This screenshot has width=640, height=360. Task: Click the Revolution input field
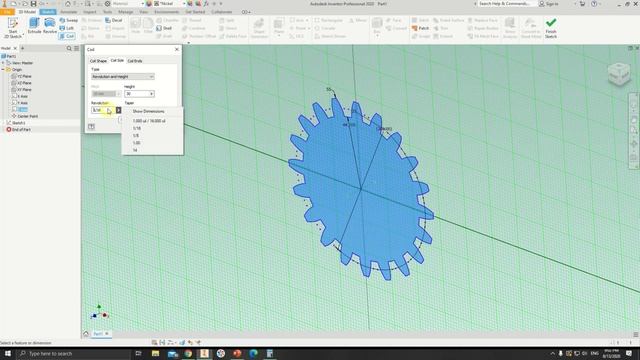(103, 110)
